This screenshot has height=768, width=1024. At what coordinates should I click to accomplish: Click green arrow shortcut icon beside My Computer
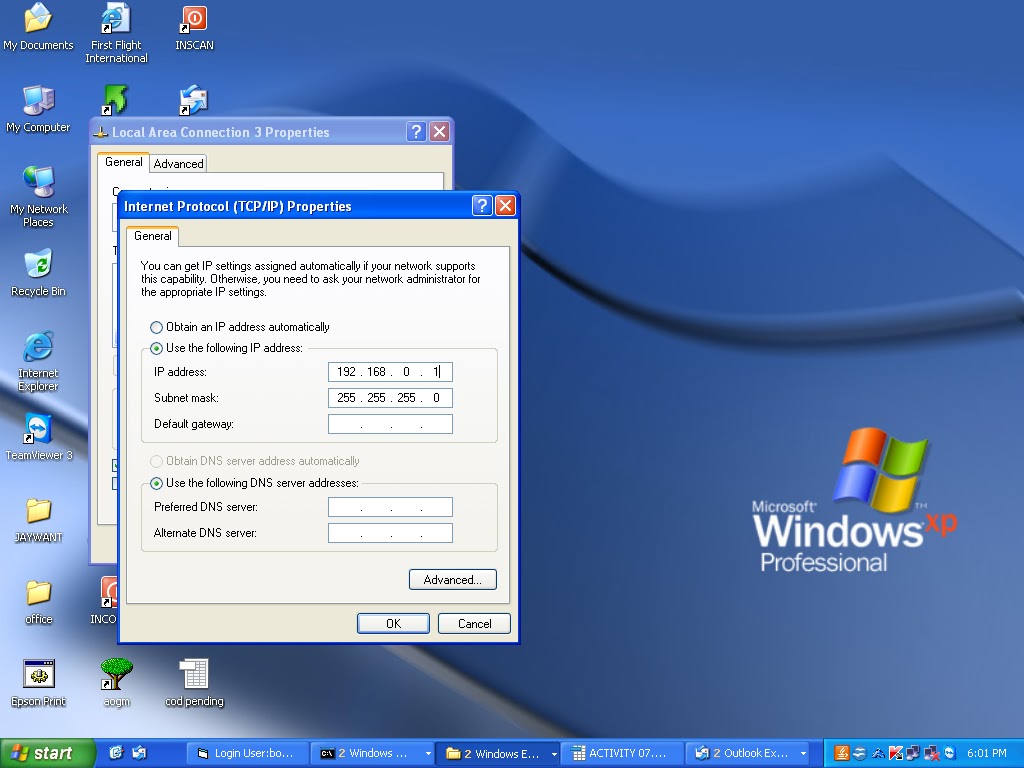pos(116,99)
